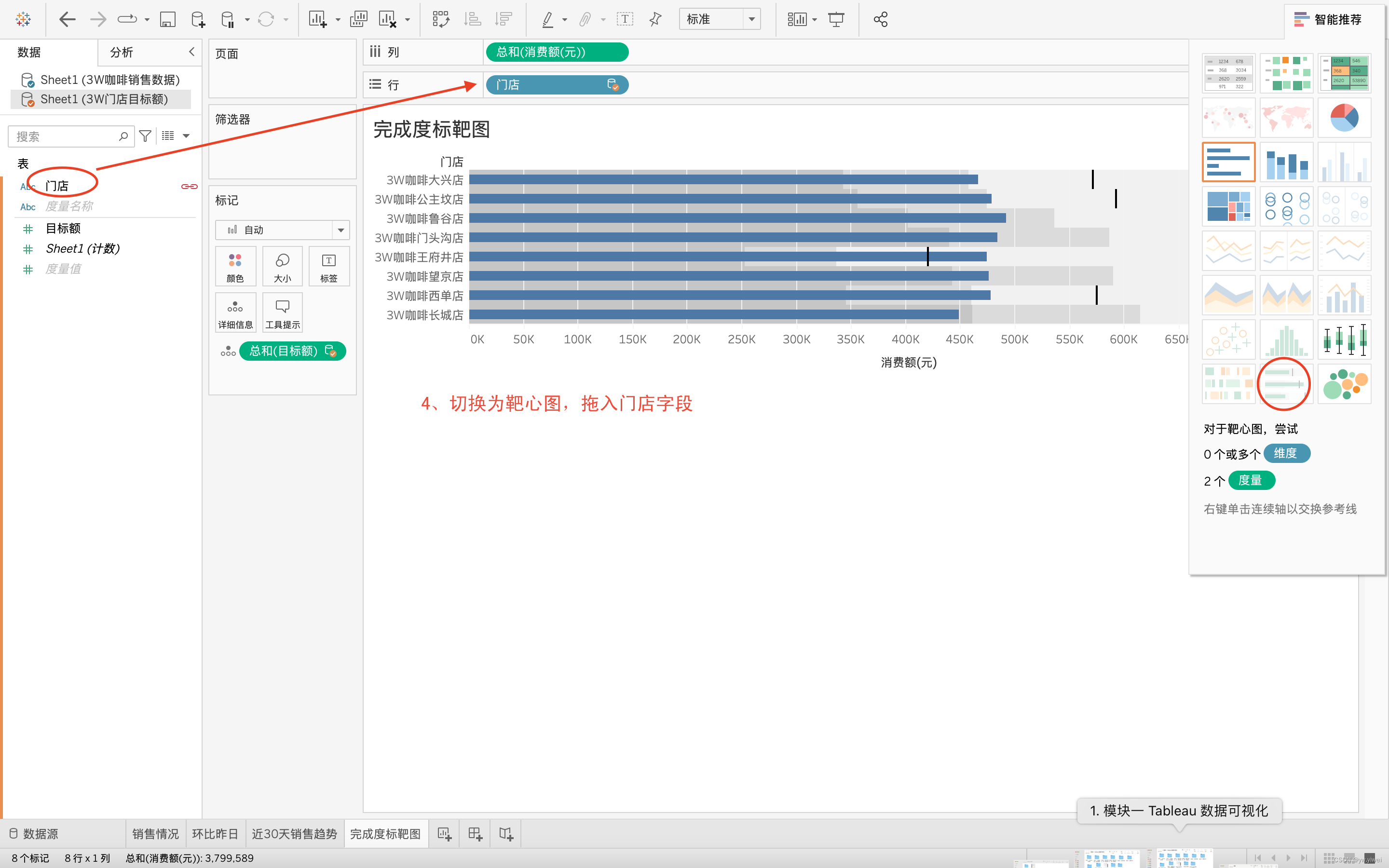Click new worksheet button at bottom
This screenshot has width=1389, height=868.
pos(445,834)
